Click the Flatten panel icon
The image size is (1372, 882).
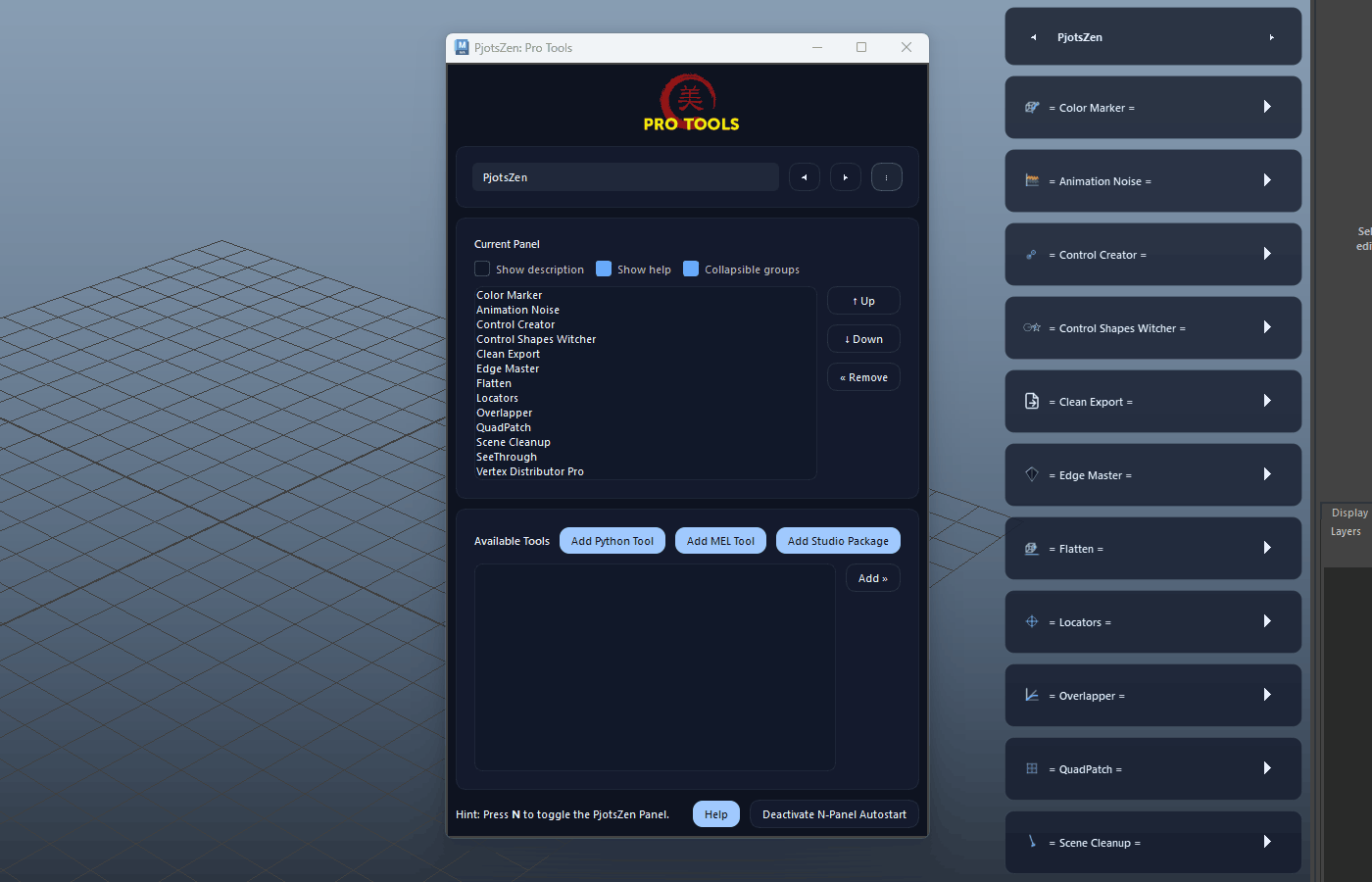(x=1032, y=548)
